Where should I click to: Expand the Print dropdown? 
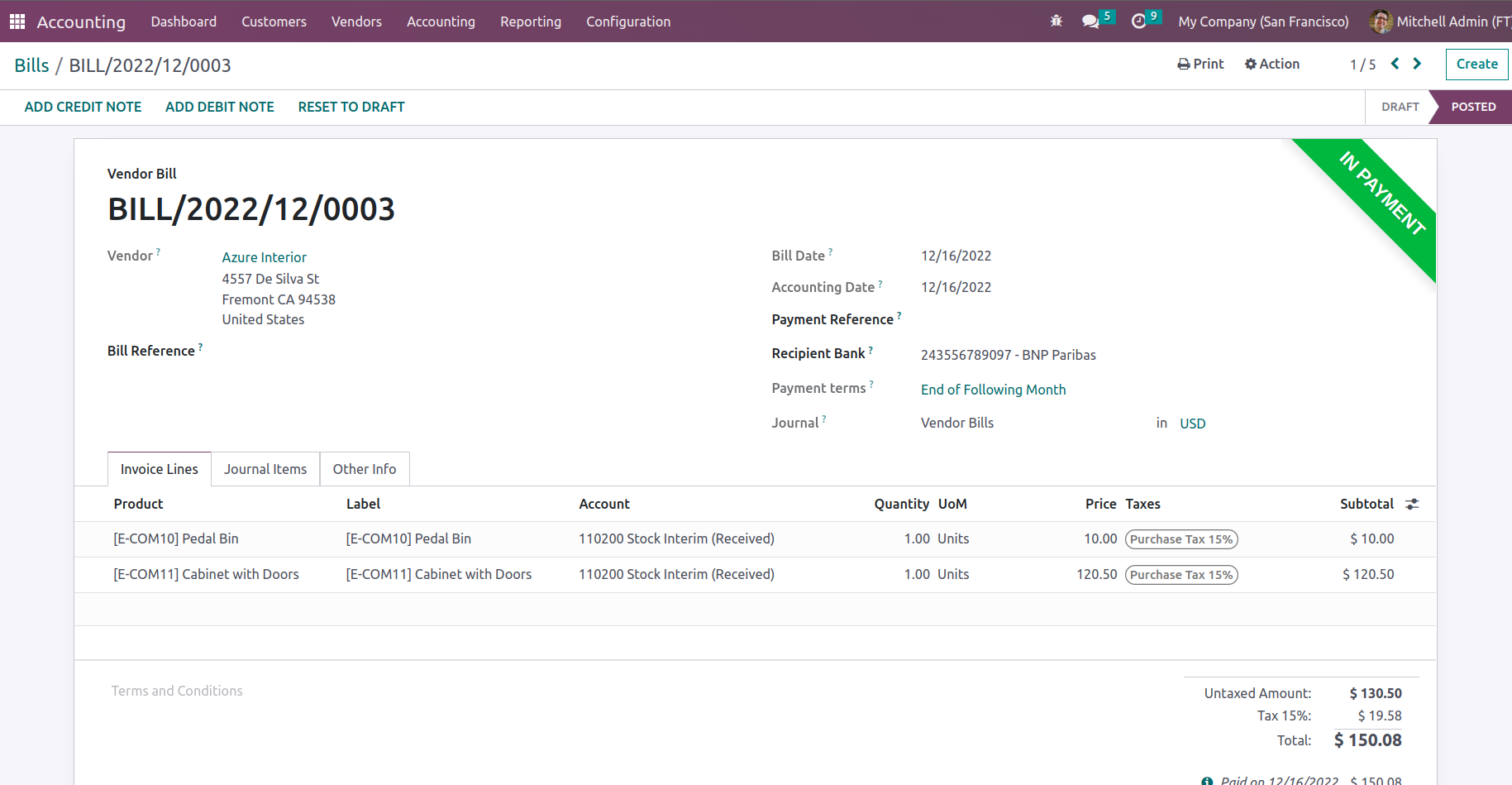(1200, 64)
